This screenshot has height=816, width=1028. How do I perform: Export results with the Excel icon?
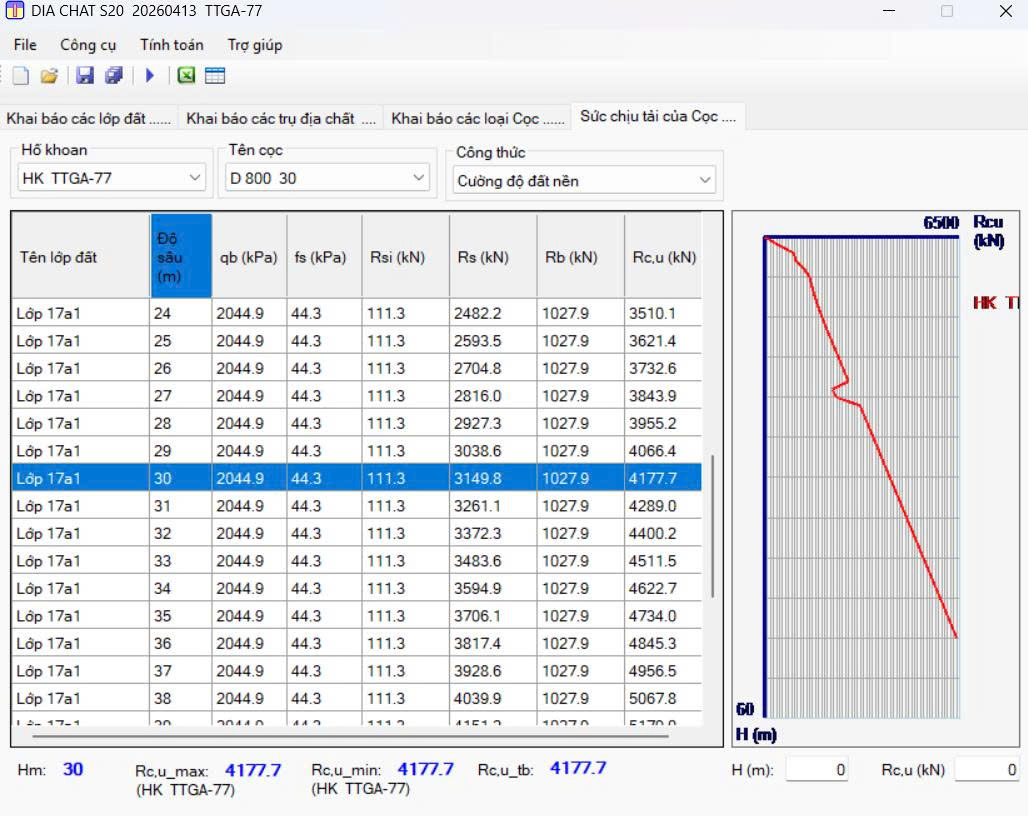pos(186,76)
